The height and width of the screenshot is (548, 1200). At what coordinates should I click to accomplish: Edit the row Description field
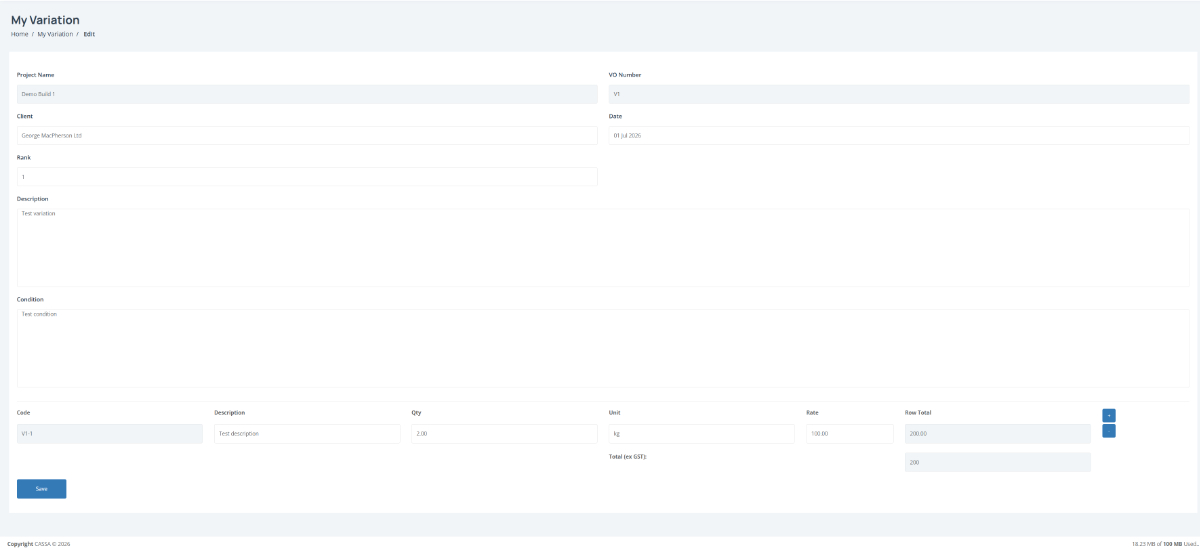[307, 434]
